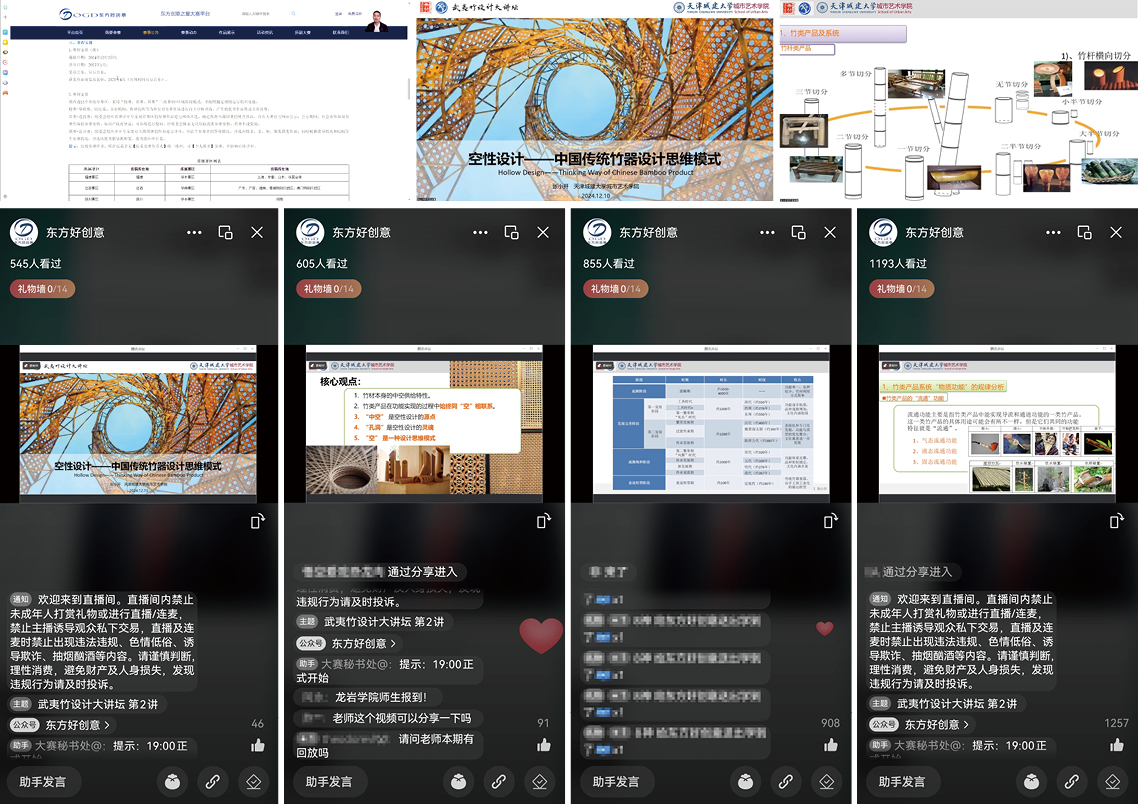Screen dimensions: 1138x804
Task: Toggle the like thumbs-up in fourth livestream
Action: 1116,744
